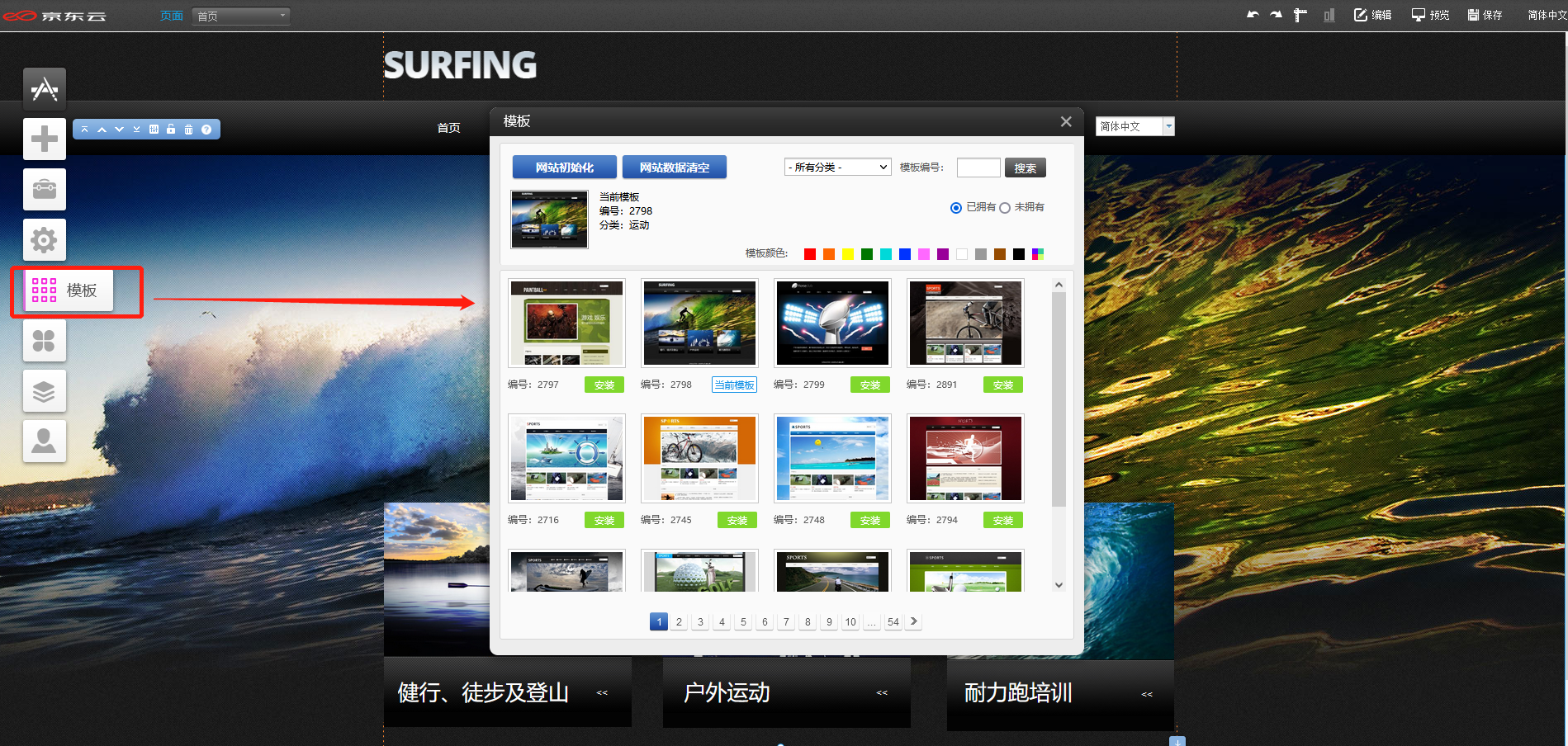Toggle the ruler tool icon

click(1300, 15)
